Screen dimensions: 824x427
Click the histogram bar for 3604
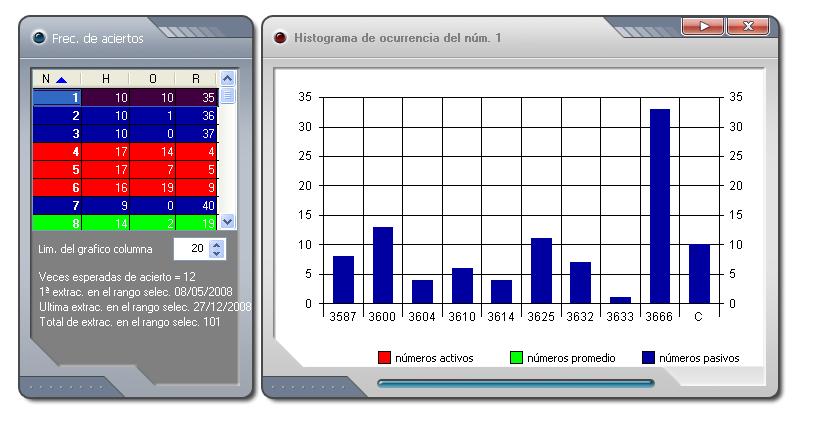tap(423, 291)
